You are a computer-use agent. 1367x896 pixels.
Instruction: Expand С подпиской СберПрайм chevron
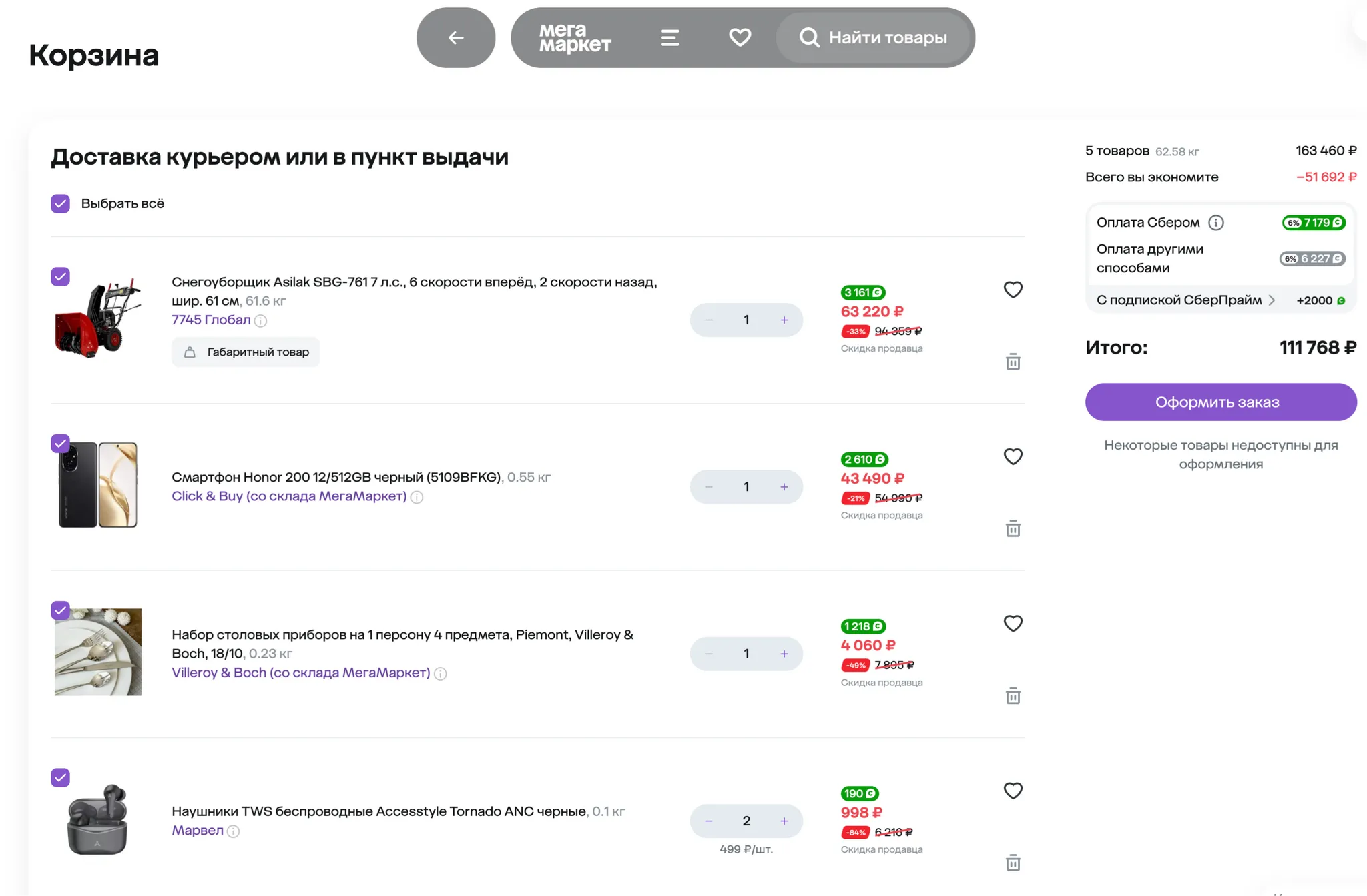(x=1272, y=300)
